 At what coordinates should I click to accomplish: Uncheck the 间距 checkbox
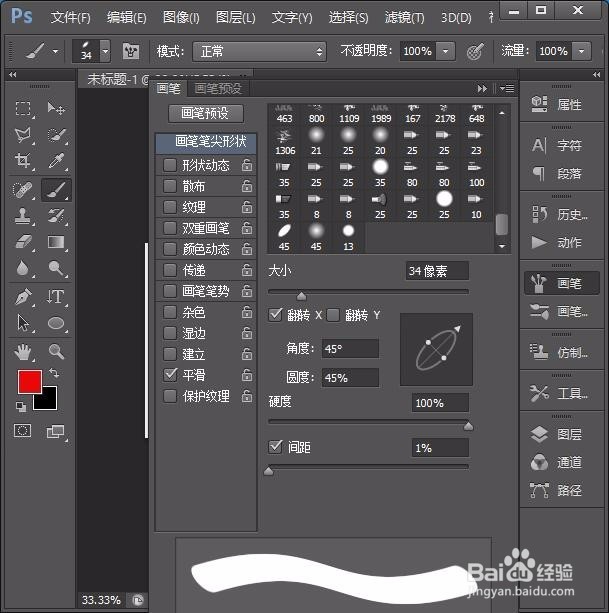click(x=275, y=447)
